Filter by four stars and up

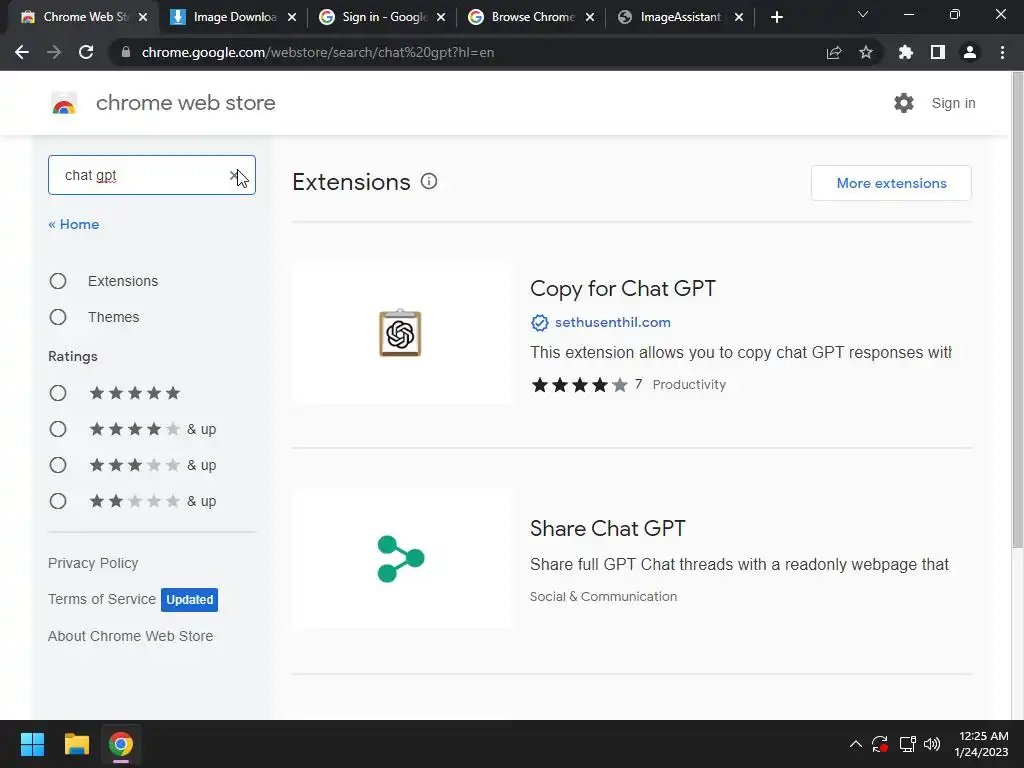pyautogui.click(x=58, y=429)
